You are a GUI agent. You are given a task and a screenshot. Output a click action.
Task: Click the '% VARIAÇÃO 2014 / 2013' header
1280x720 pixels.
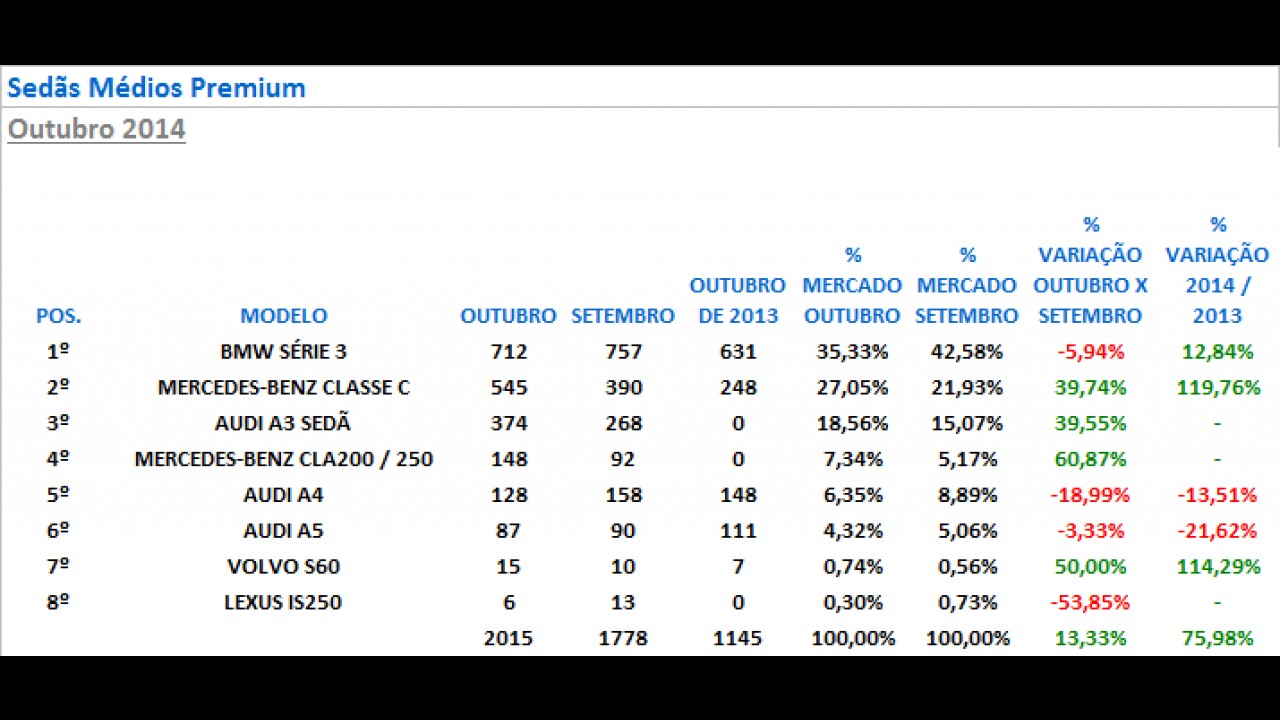click(1217, 270)
